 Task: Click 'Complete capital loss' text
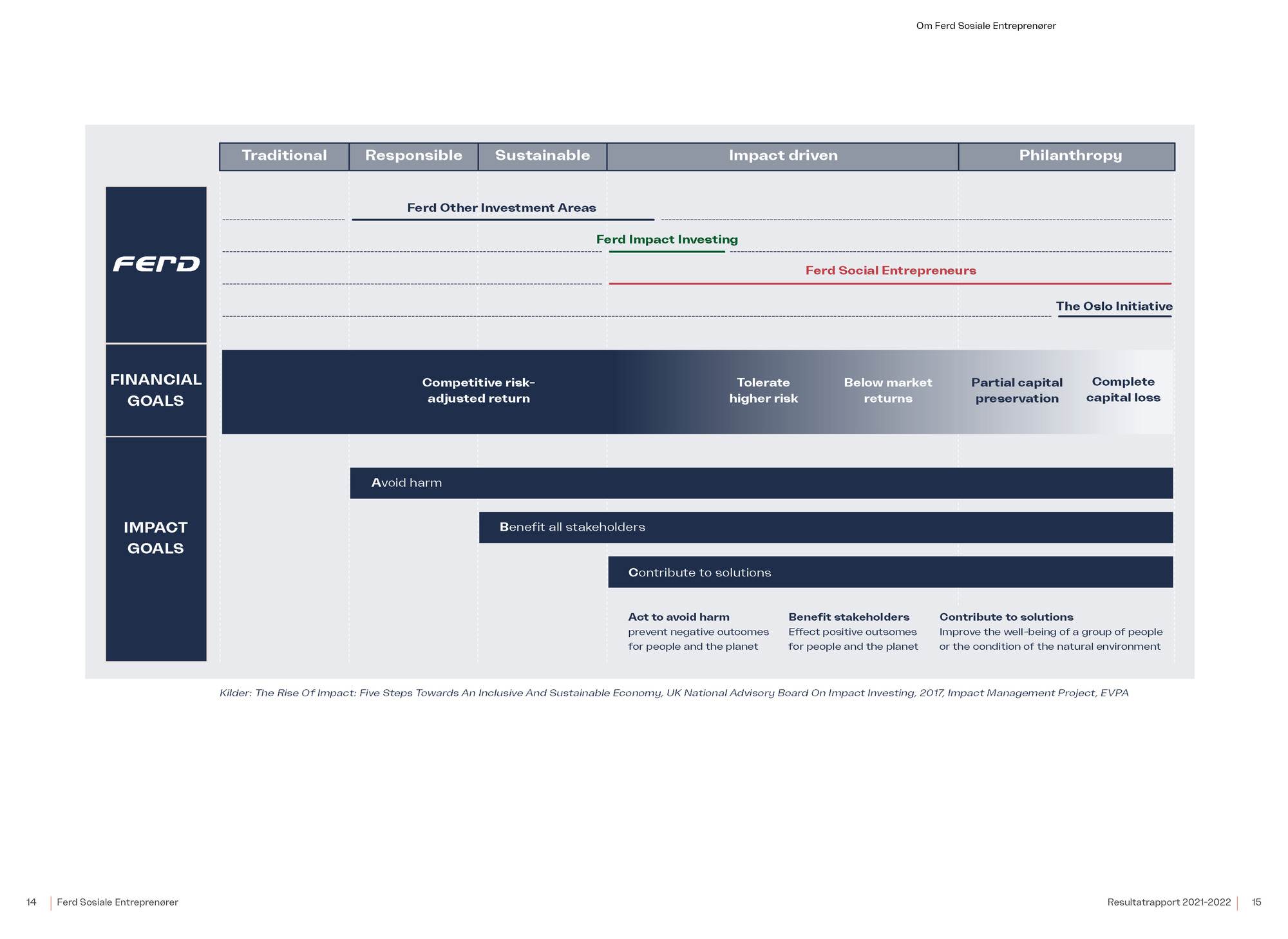pos(1123,390)
